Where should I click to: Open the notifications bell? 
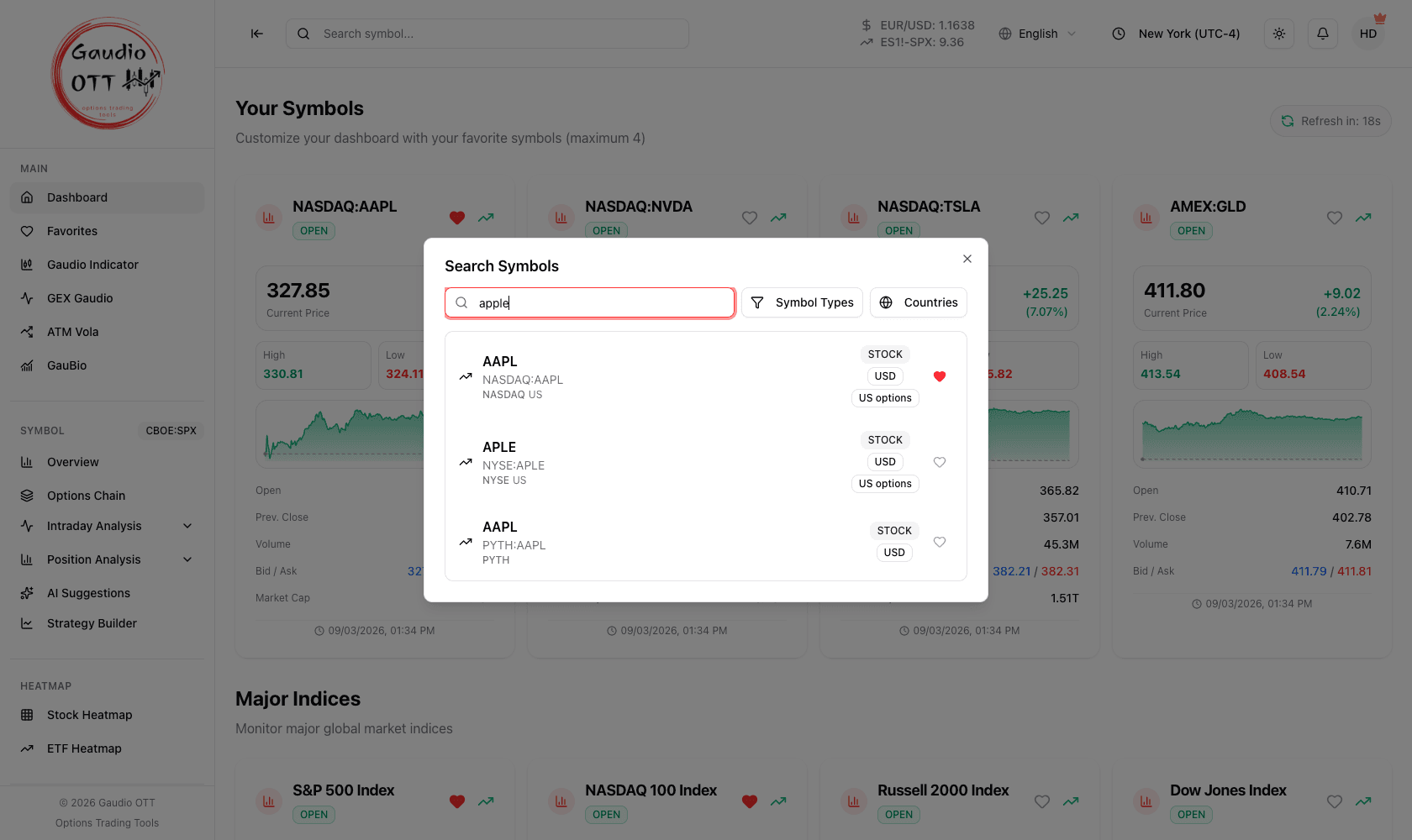pyautogui.click(x=1323, y=34)
